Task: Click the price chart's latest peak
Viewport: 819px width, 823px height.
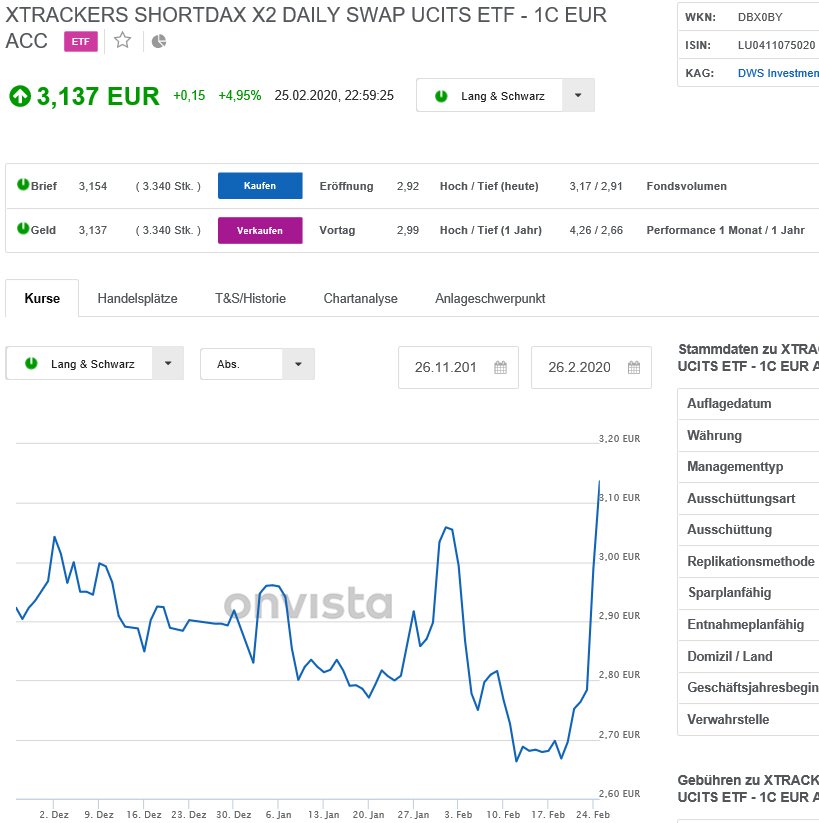Action: click(598, 482)
